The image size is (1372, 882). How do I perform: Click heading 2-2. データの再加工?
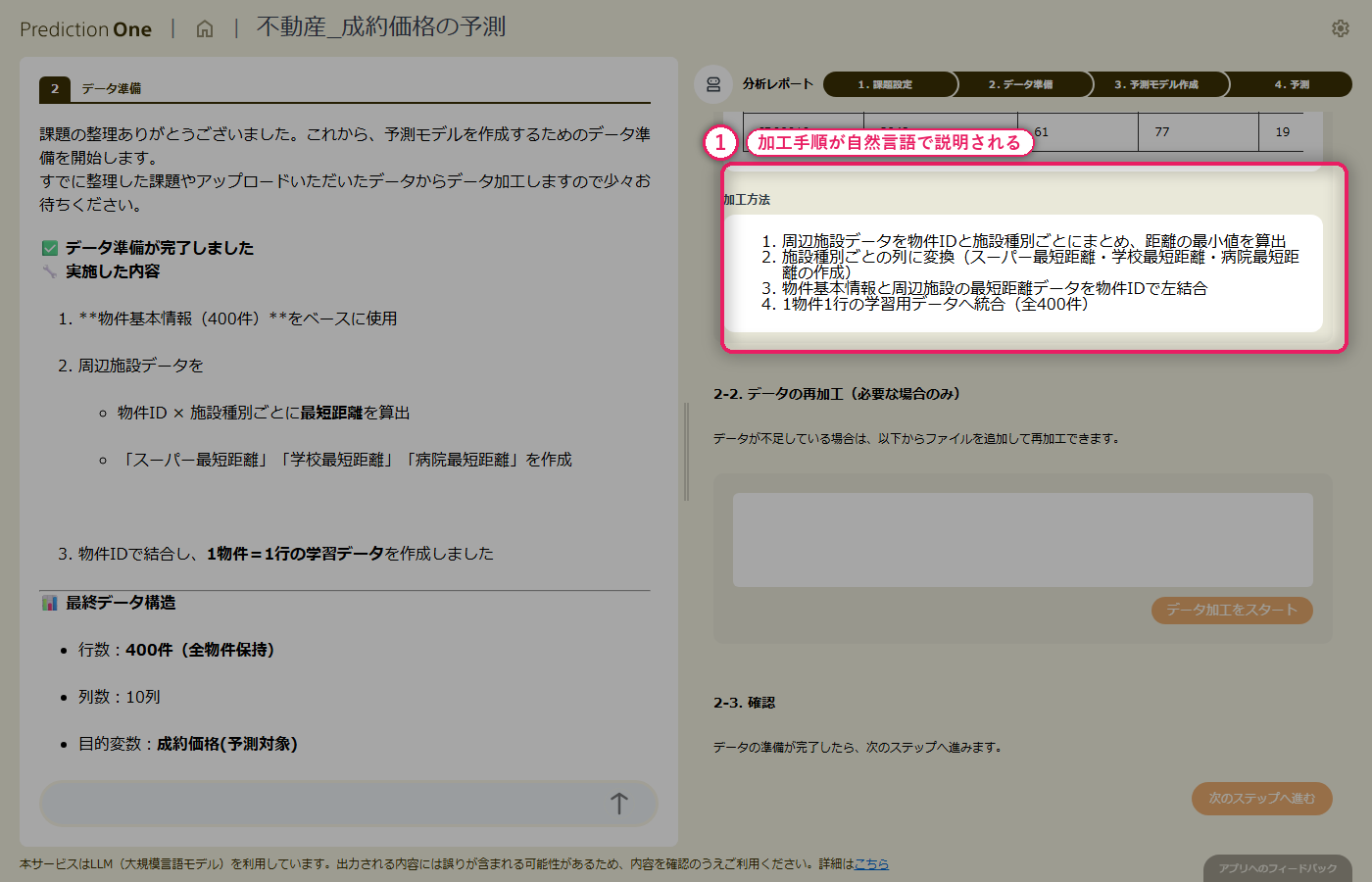837,394
